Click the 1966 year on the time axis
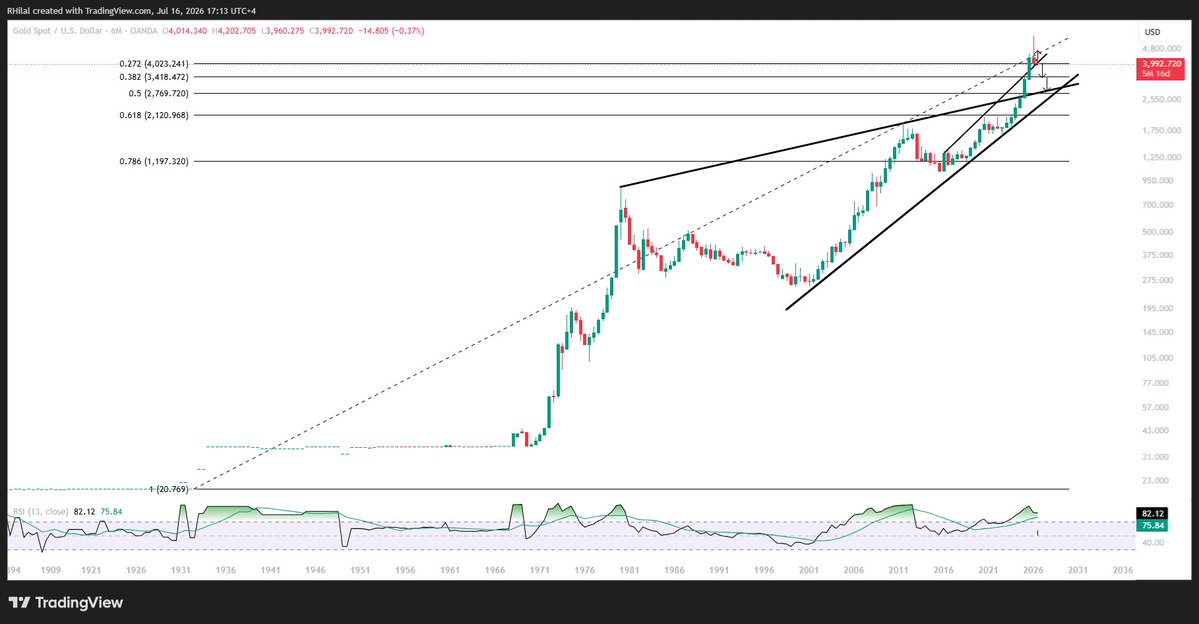Screen dimensions: 1199x624 point(495,570)
